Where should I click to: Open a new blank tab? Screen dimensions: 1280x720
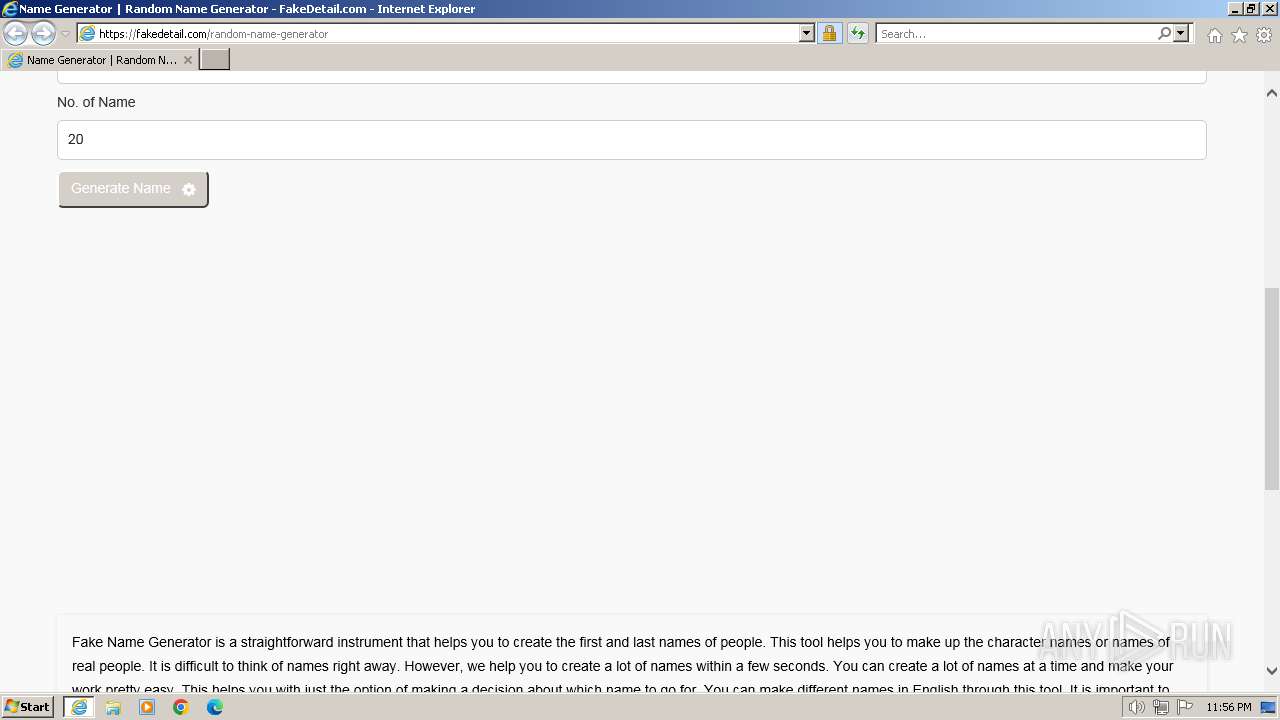215,60
